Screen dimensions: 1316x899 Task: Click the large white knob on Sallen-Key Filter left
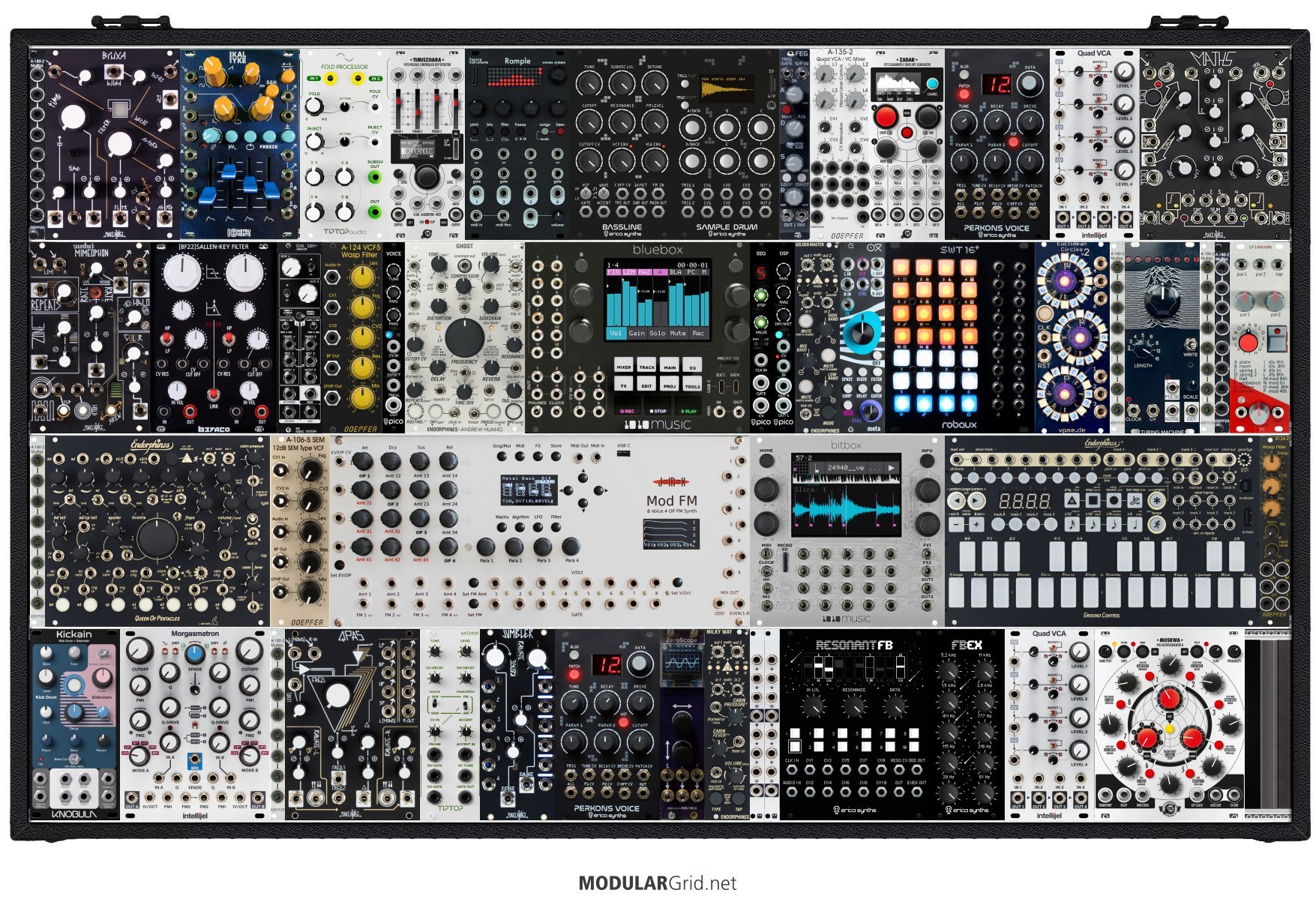[182, 271]
